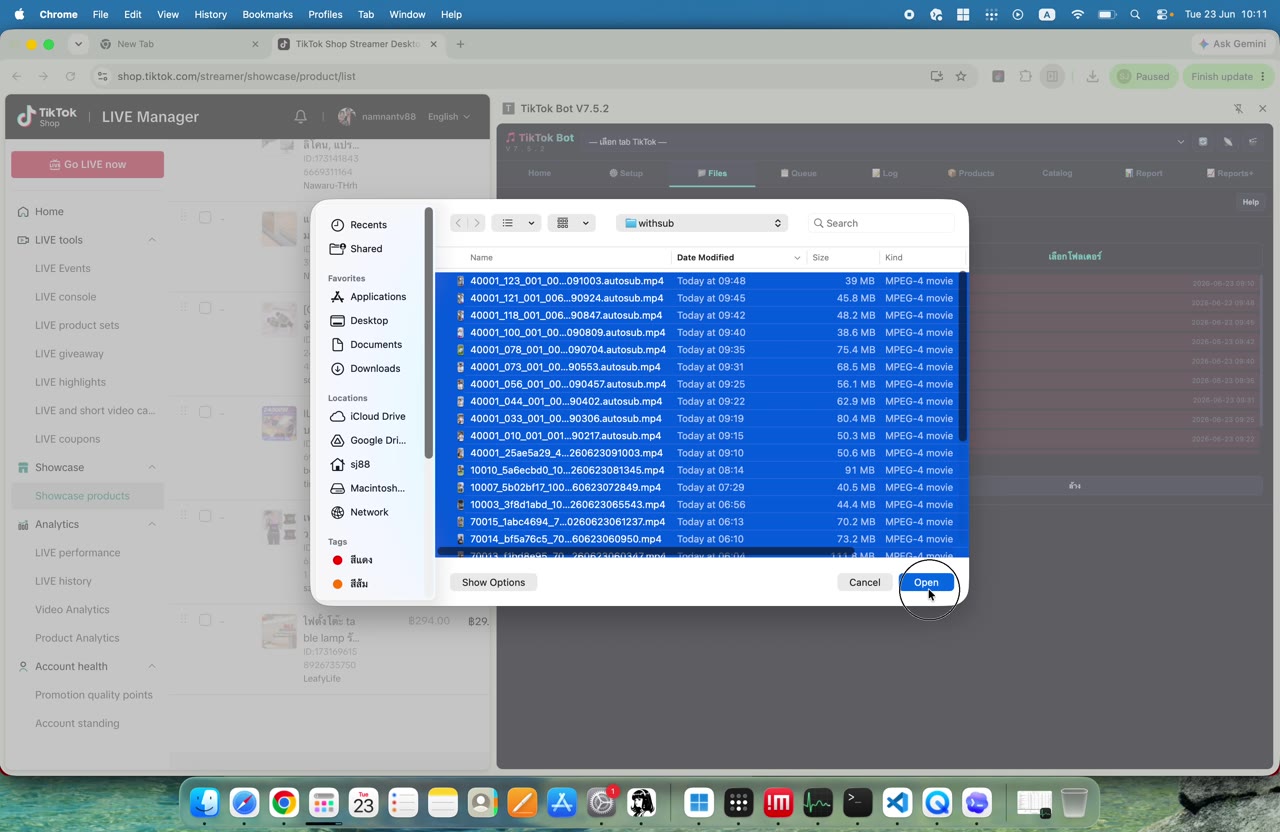Click the file list vertical scrollbar

(x=963, y=357)
